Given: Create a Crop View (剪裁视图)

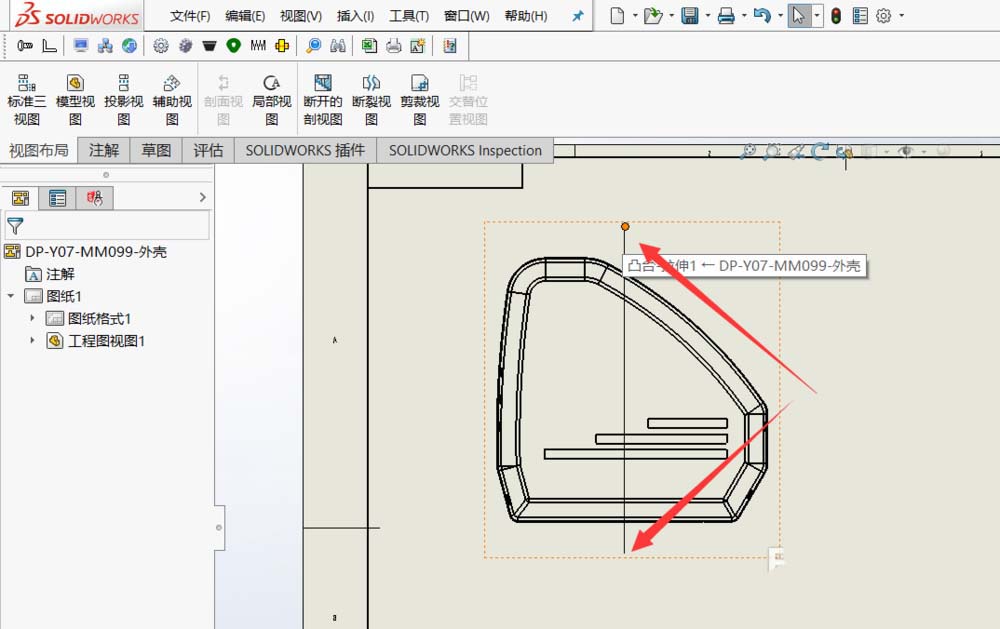Looking at the screenshot, I should (420, 100).
